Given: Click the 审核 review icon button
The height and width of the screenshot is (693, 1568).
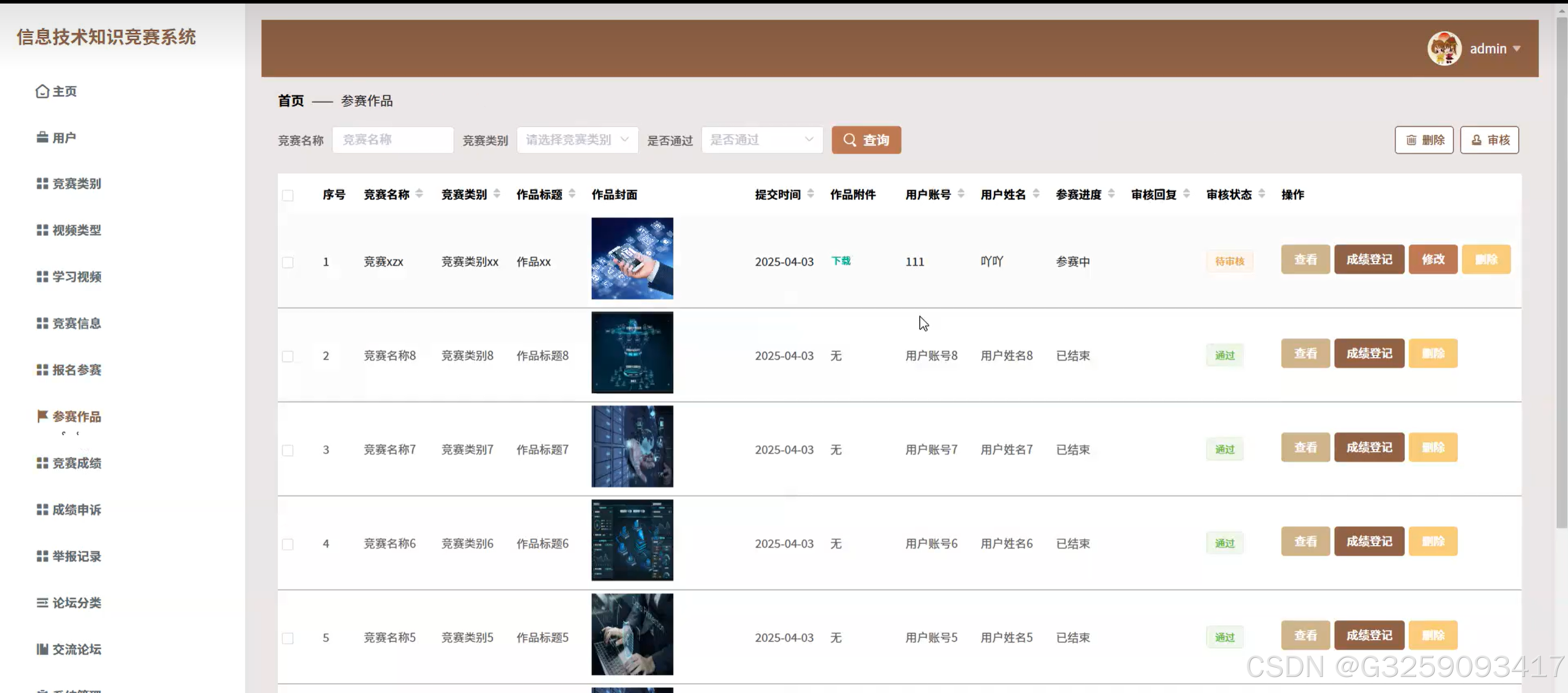Looking at the screenshot, I should [x=1476, y=139].
